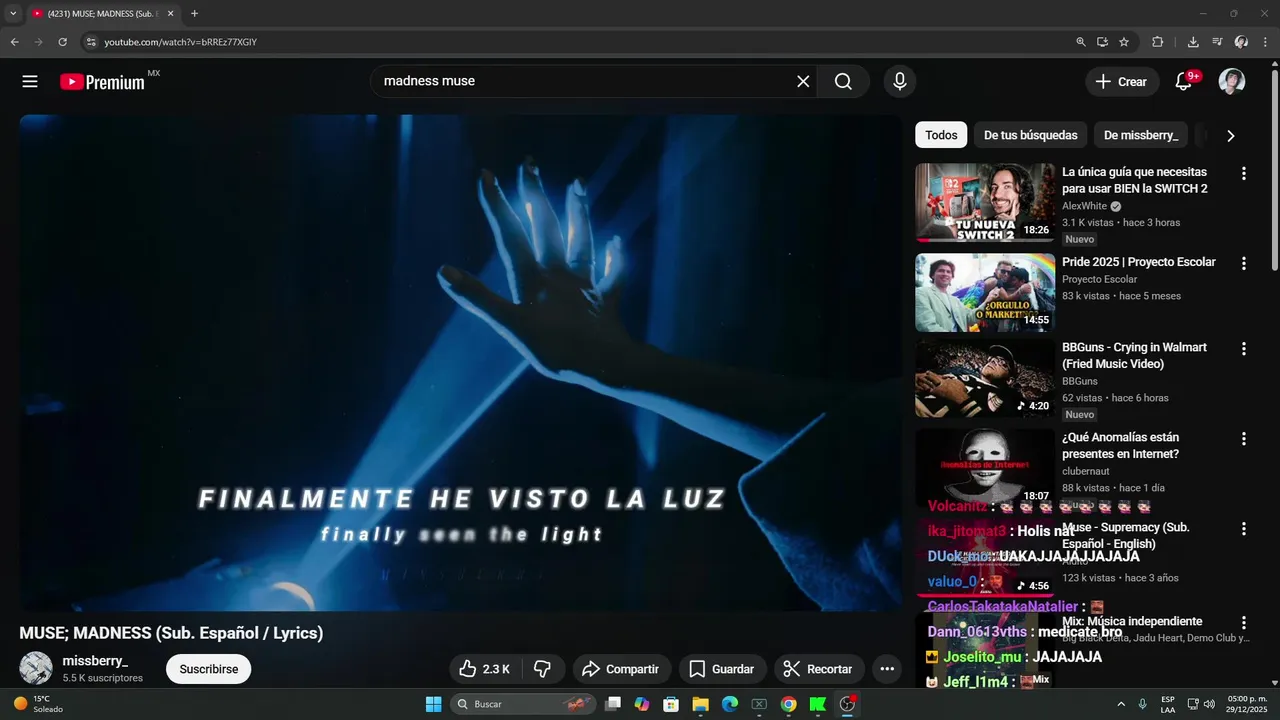The image size is (1280, 720).
Task: Pause the MUSE MADNESS video player
Action: 460,362
